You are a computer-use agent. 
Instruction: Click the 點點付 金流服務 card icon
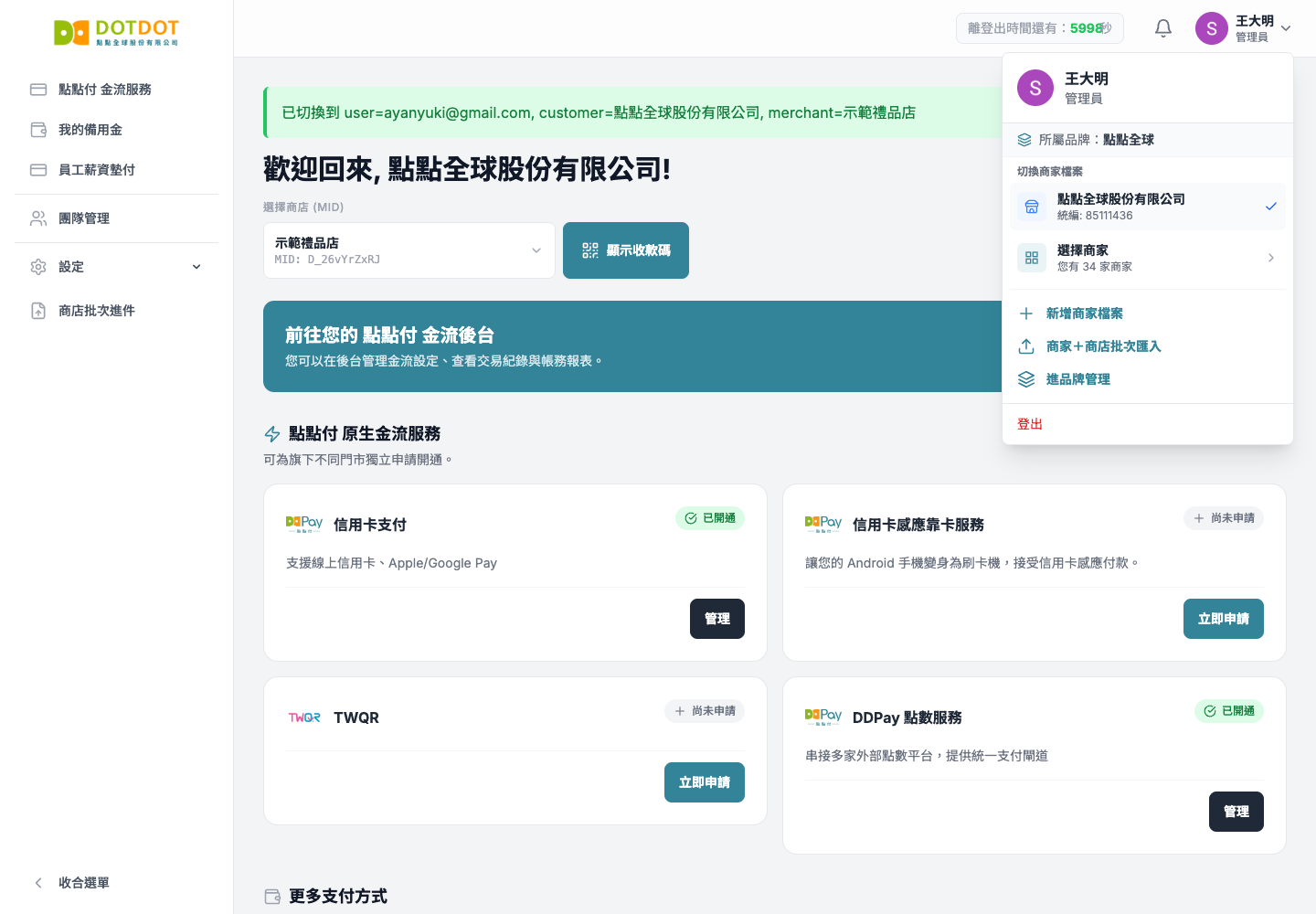tap(38, 90)
